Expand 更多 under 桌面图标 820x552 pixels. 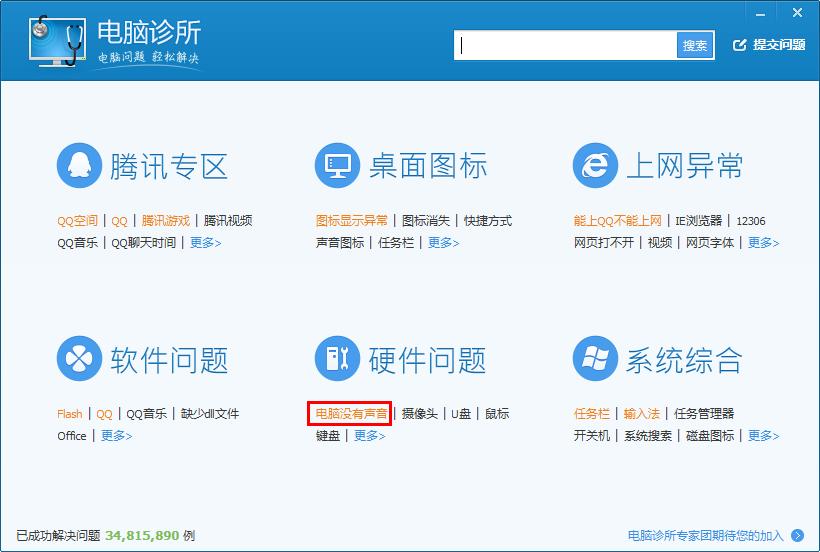[444, 242]
